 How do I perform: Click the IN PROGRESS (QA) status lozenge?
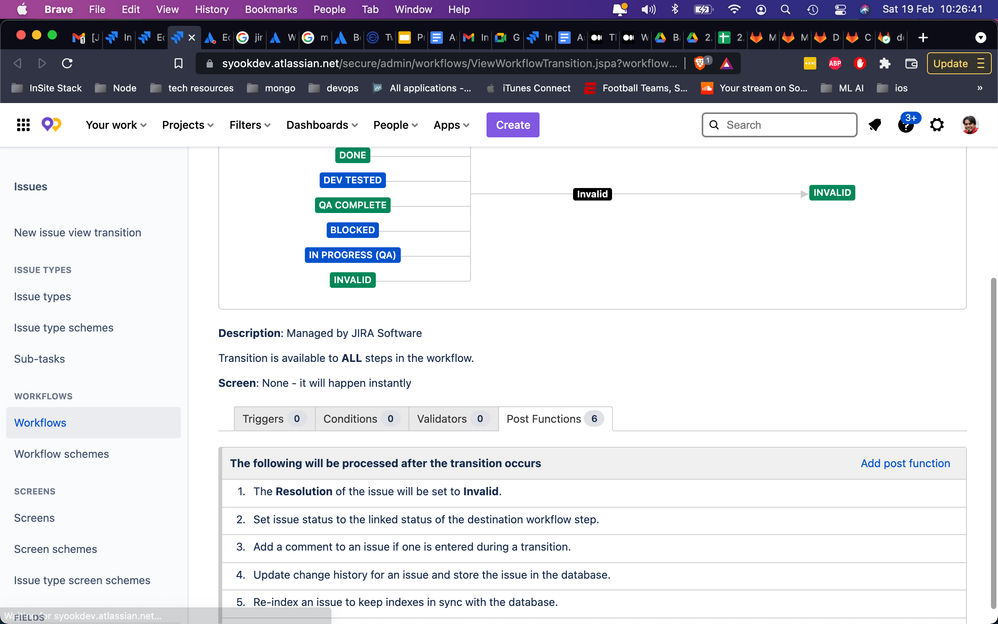point(353,255)
